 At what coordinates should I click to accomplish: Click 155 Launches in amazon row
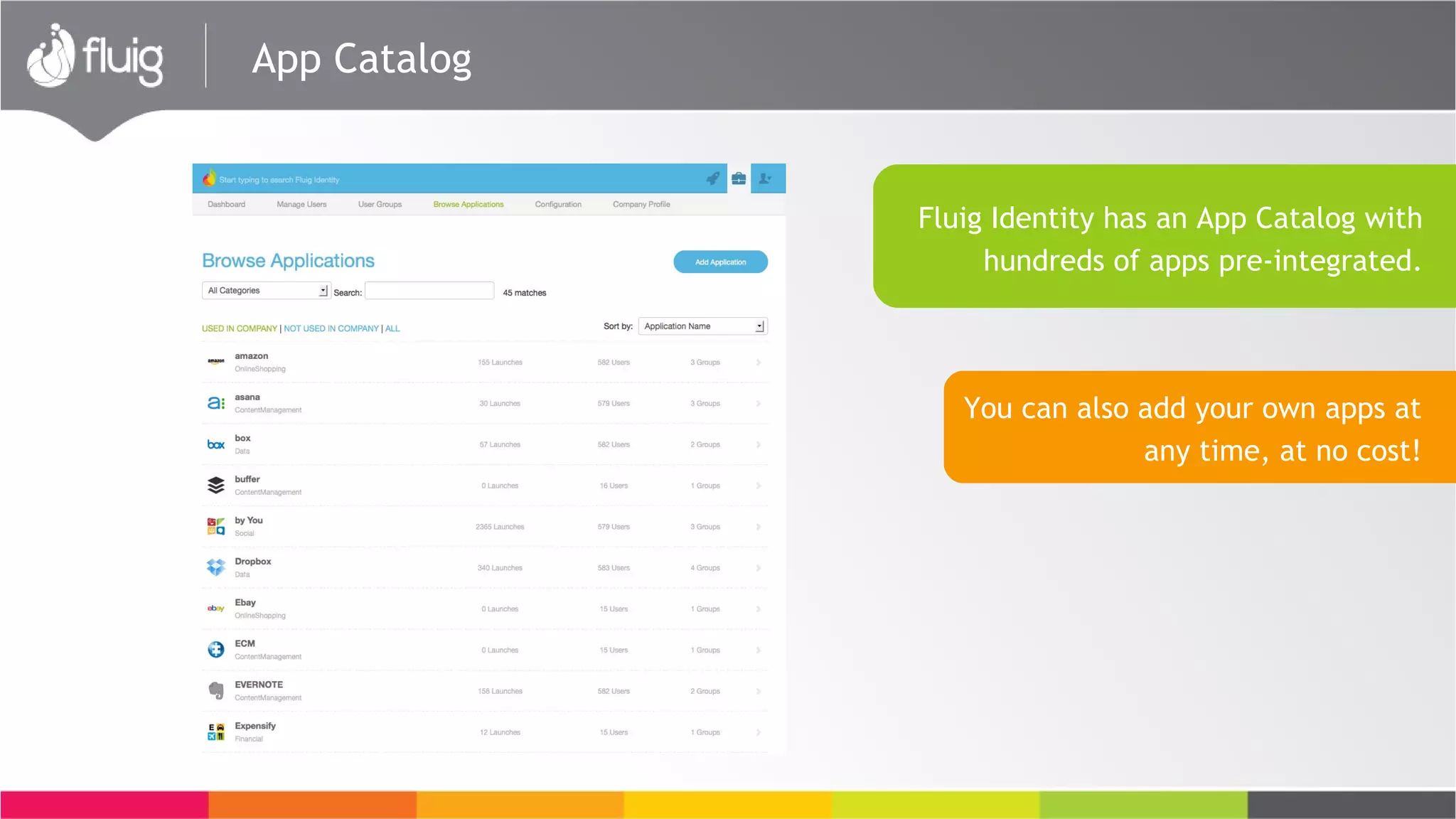(x=500, y=363)
